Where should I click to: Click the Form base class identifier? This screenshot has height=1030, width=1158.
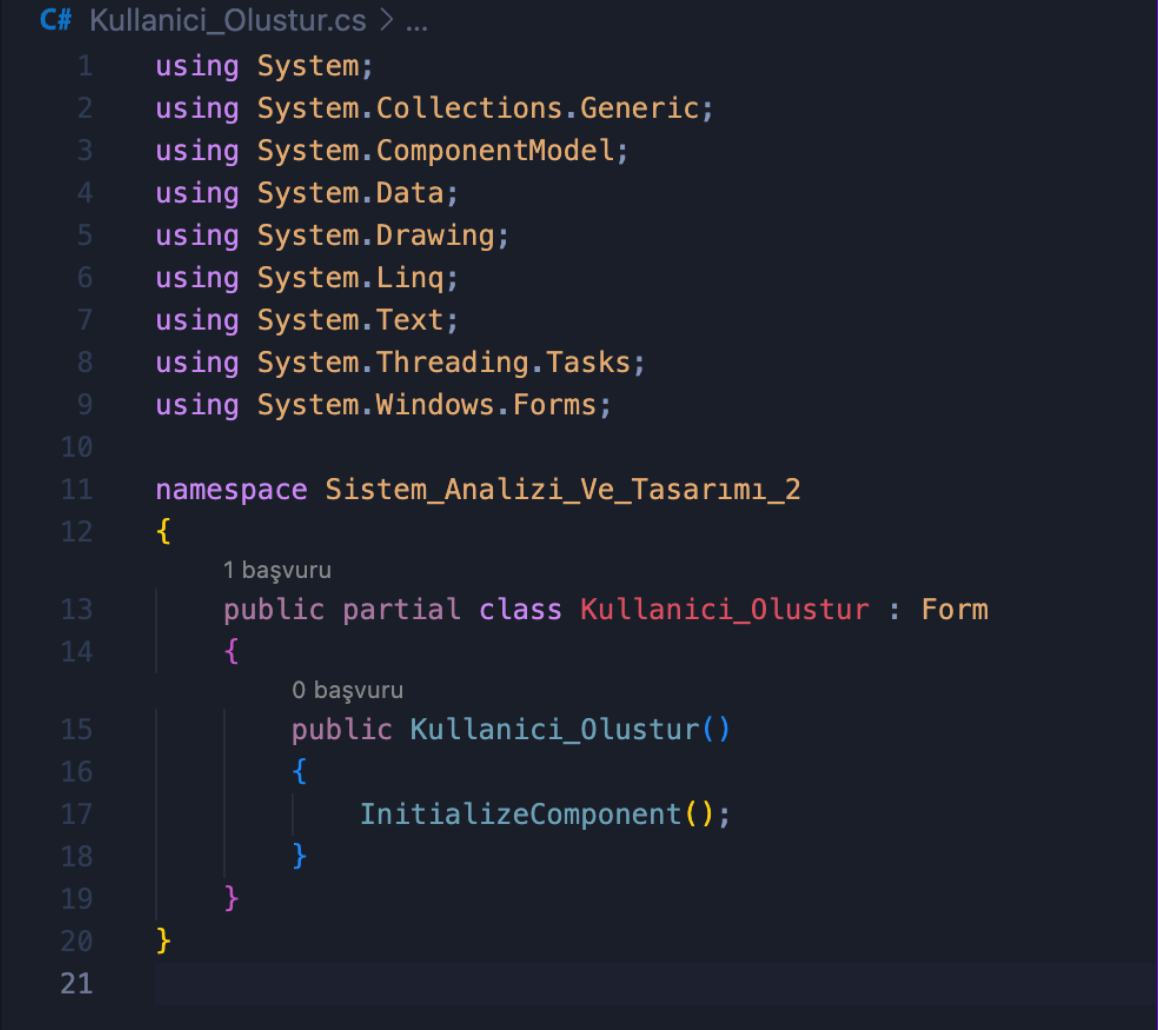954,609
